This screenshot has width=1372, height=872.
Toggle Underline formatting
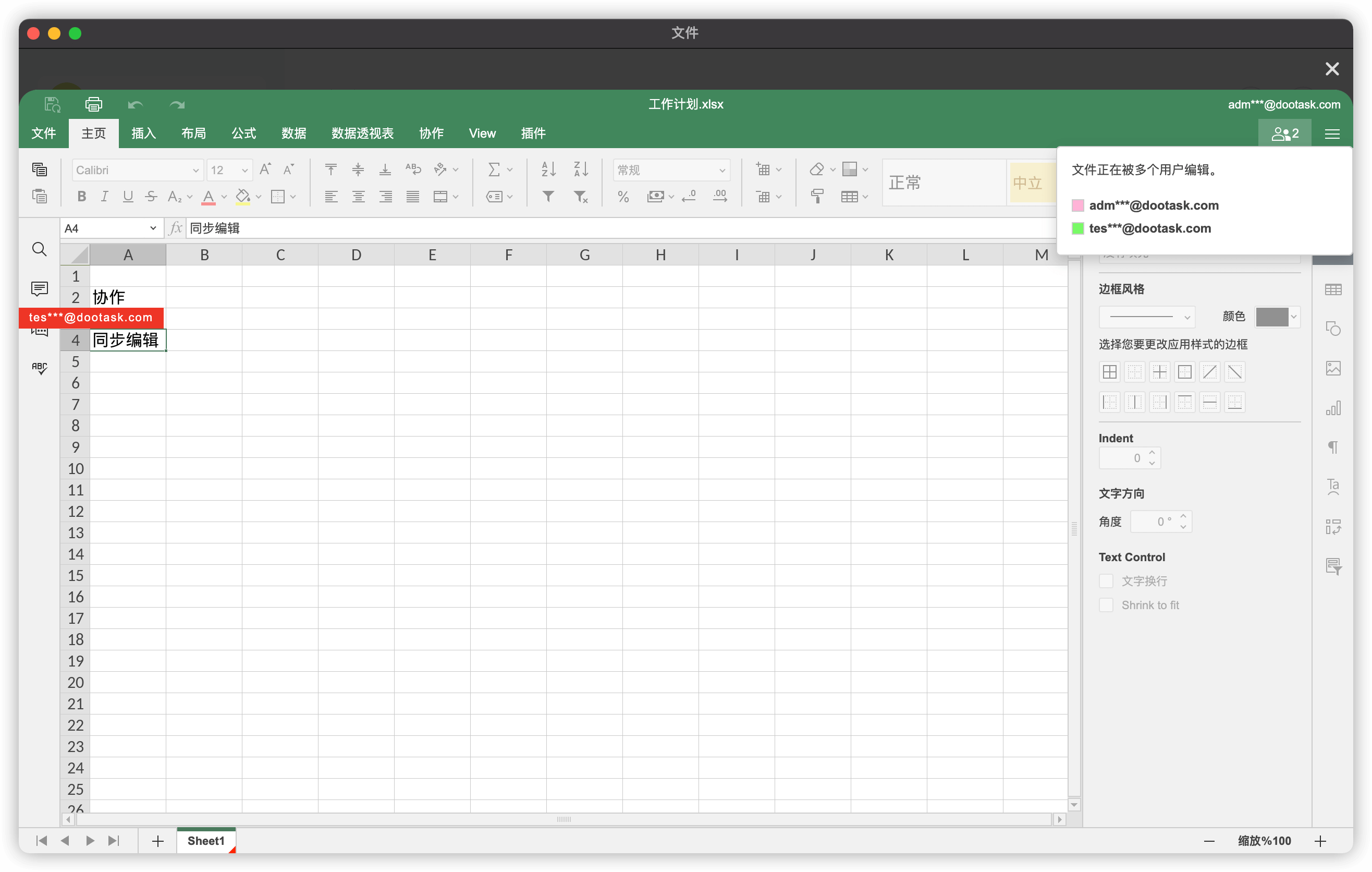tap(128, 197)
